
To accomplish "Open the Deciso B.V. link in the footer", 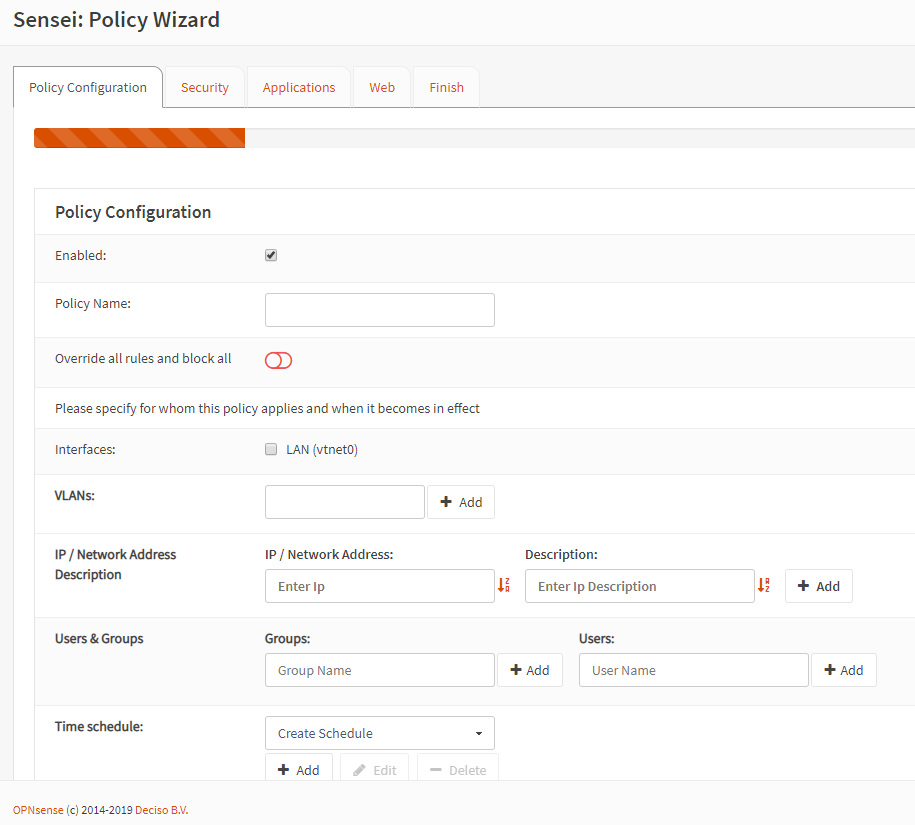I will tap(161, 809).
